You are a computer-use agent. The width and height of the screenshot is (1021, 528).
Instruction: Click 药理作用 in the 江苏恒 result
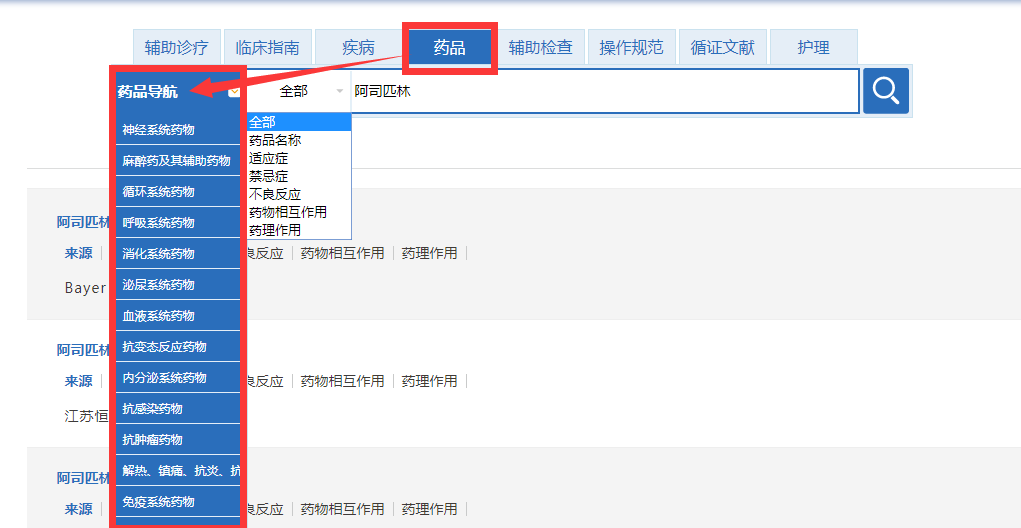[x=429, y=381]
